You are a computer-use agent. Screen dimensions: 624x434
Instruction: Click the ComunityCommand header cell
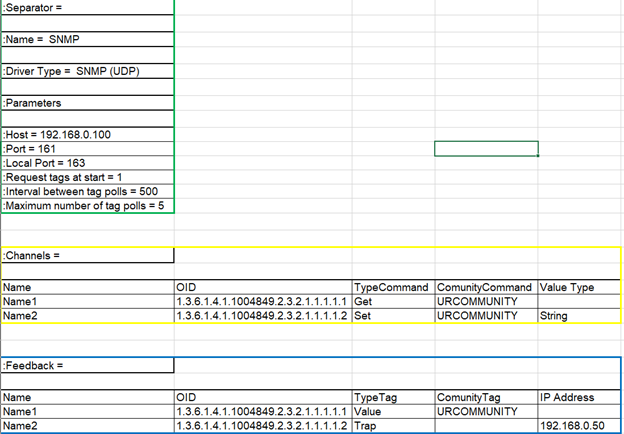click(x=486, y=287)
